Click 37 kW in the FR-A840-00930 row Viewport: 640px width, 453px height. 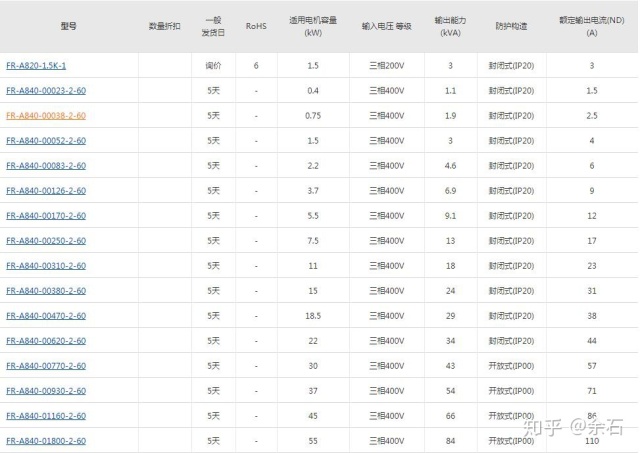tap(313, 391)
